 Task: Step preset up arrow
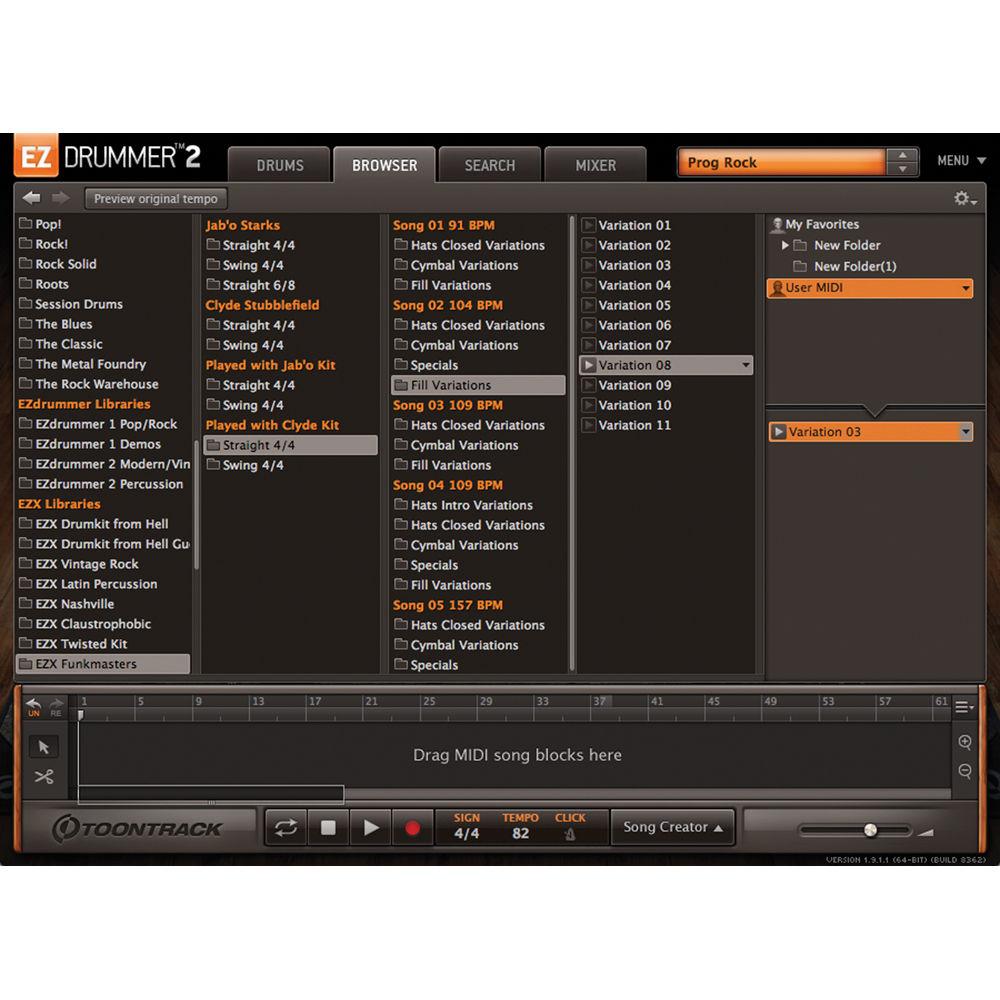coord(902,155)
